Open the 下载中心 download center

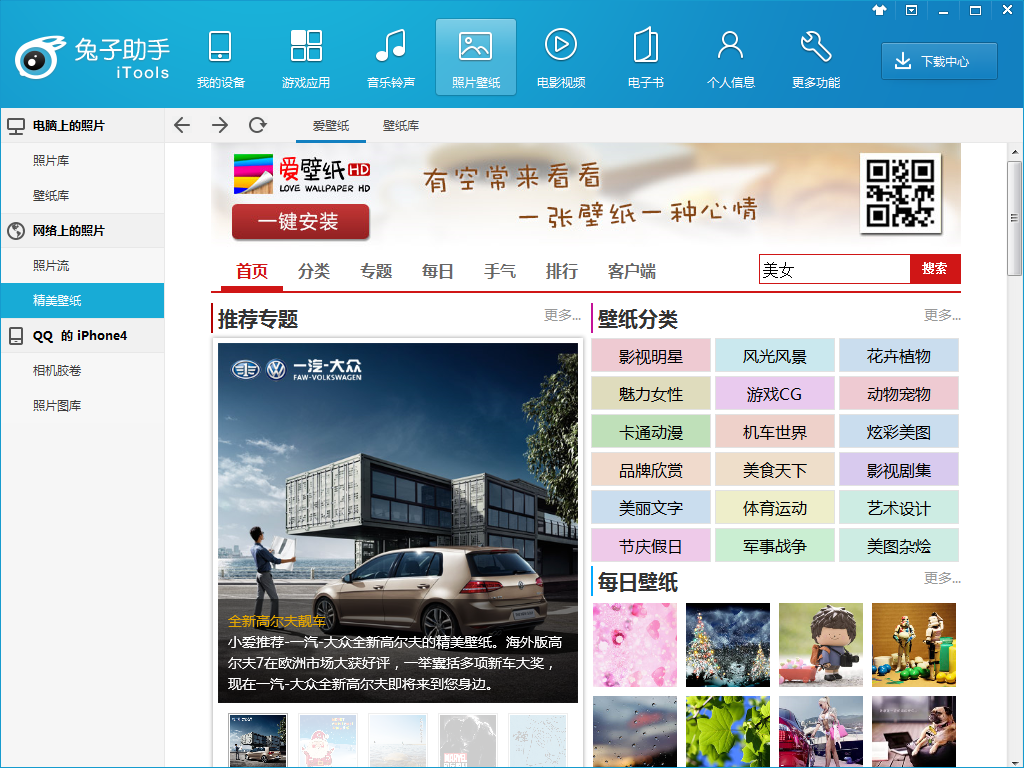(x=938, y=61)
